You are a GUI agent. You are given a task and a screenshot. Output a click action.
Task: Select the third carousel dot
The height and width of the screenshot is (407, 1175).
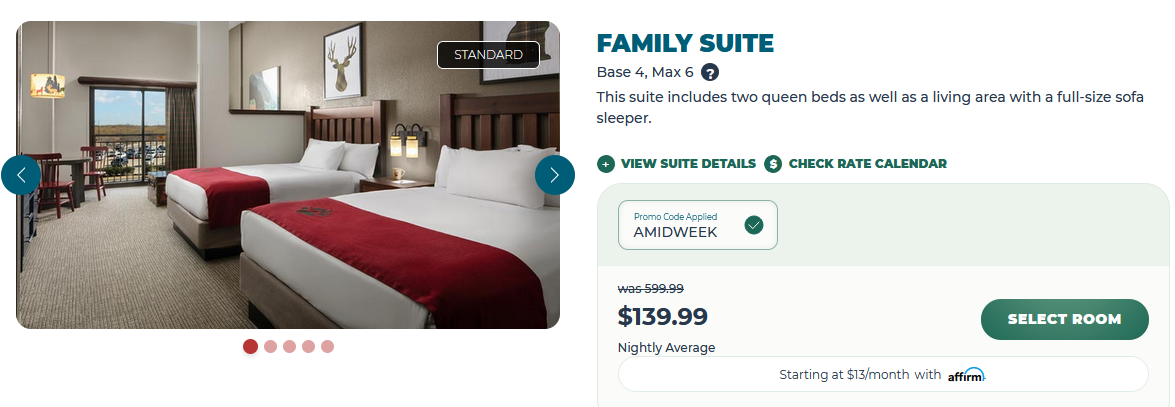[x=289, y=347]
